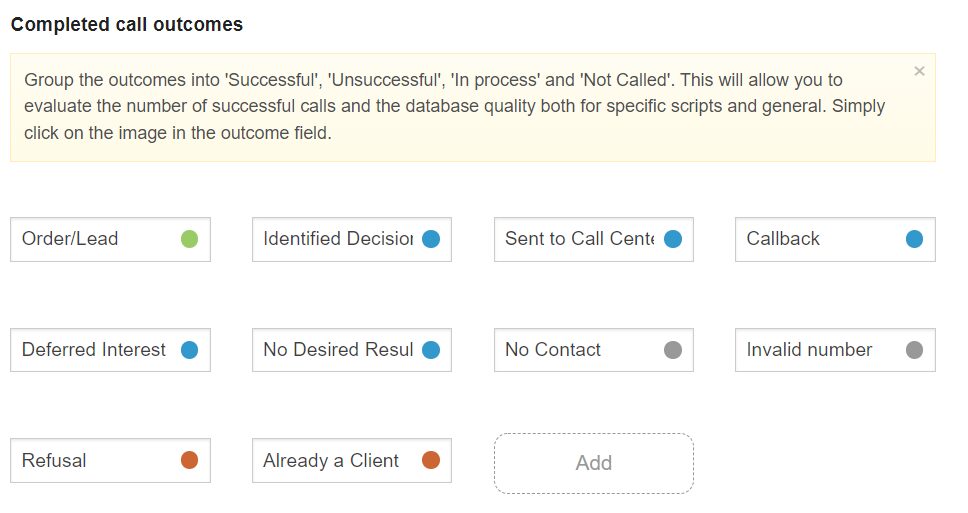Click the No Desired Result status dot
This screenshot has width=968, height=513.
[x=431, y=350]
